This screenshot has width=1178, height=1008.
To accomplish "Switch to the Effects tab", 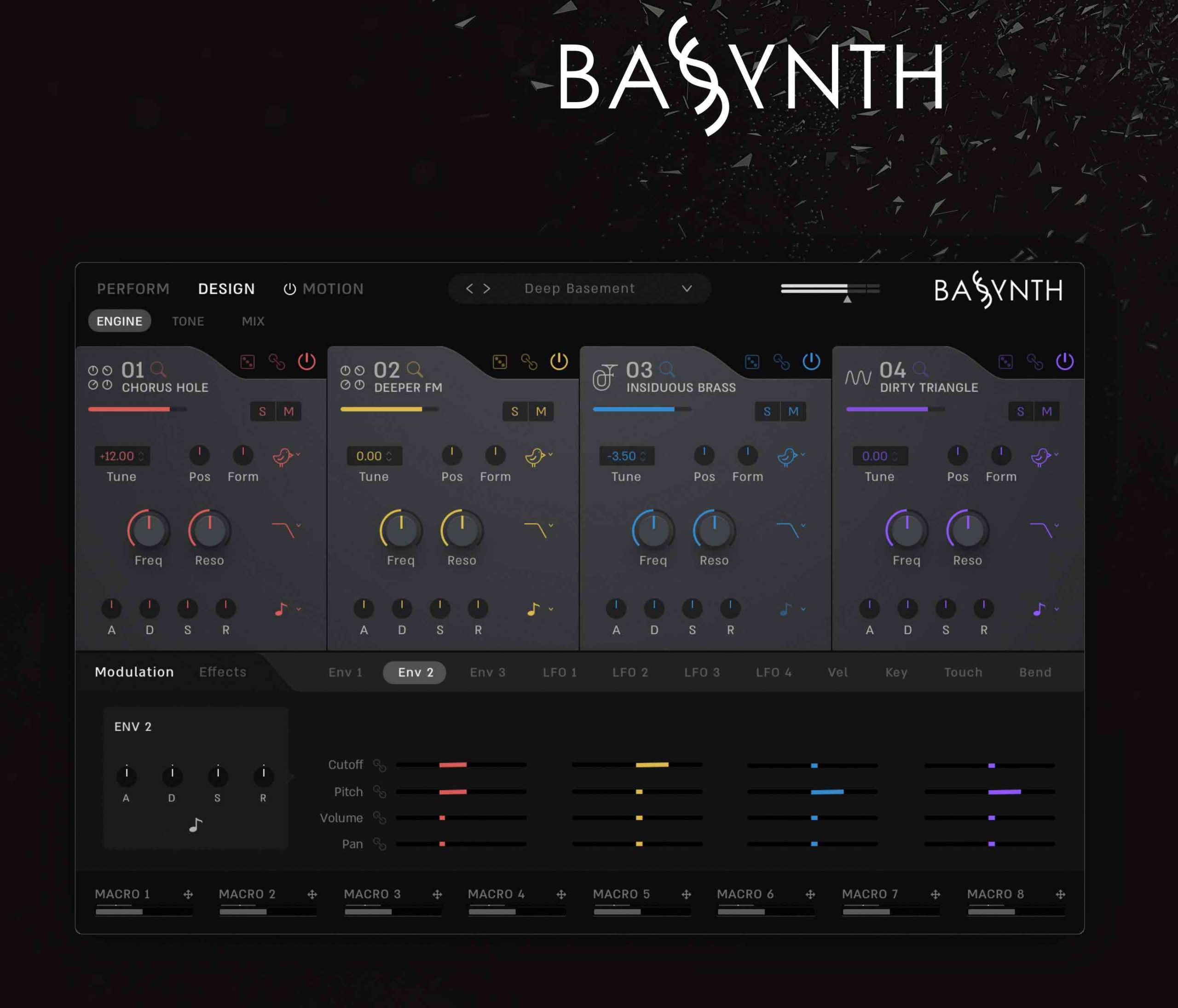I will point(222,672).
